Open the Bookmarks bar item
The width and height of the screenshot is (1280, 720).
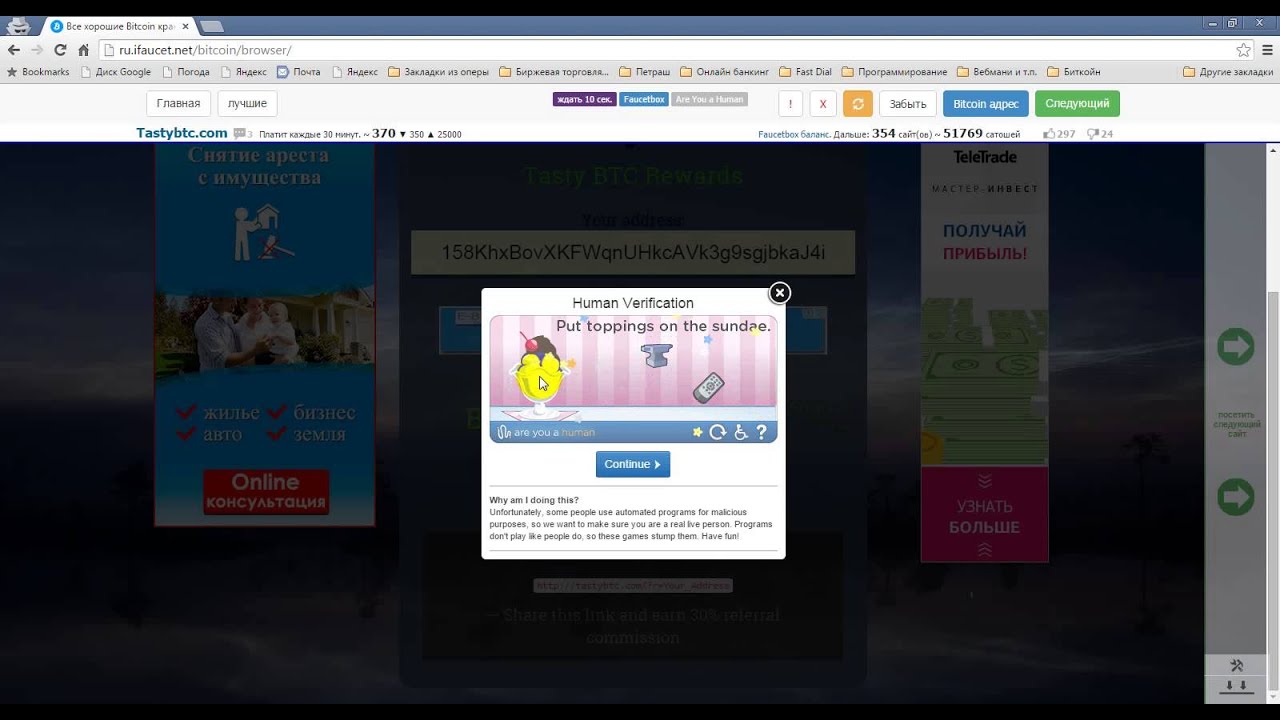pyautogui.click(x=38, y=72)
